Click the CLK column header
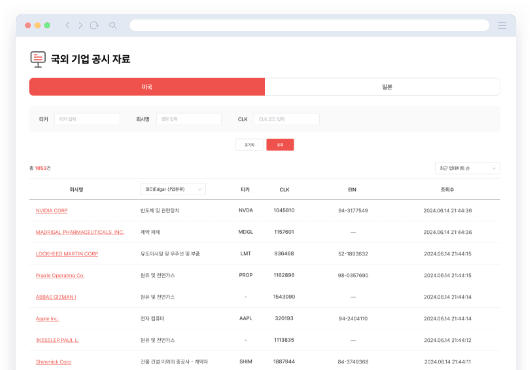Viewport: 530px width, 370px height. pyautogui.click(x=285, y=190)
